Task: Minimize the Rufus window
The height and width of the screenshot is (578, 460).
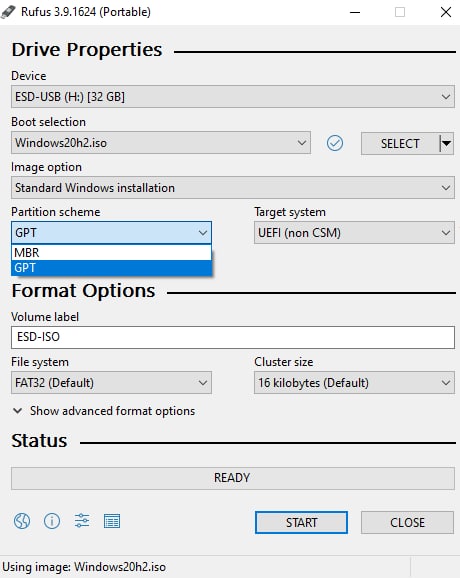Action: pyautogui.click(x=355, y=12)
